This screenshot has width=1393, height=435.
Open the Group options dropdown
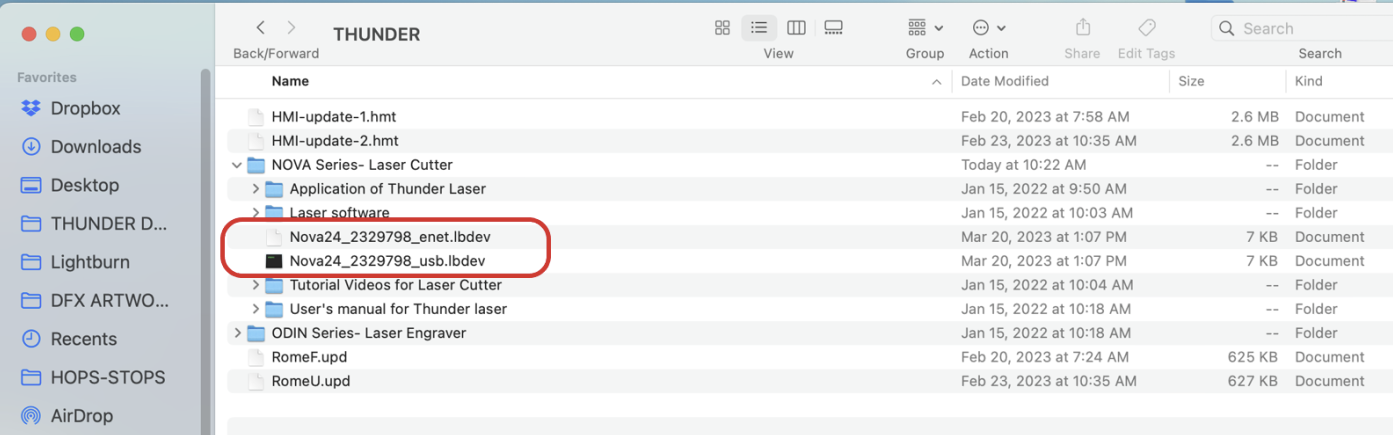925,28
